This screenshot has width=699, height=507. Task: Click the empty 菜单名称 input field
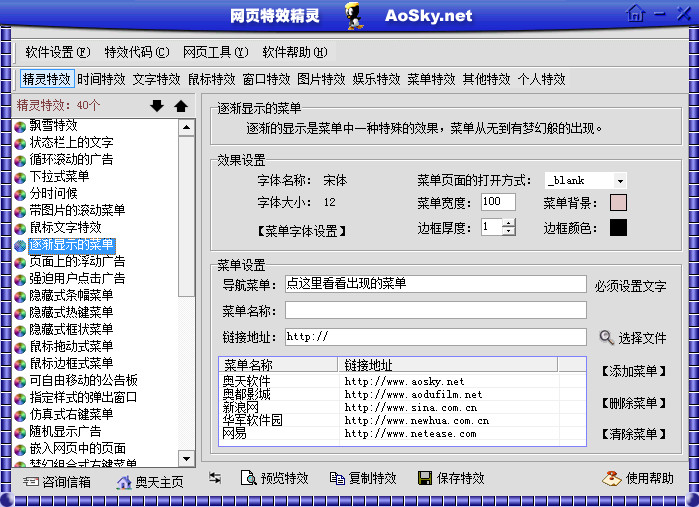[x=436, y=310]
